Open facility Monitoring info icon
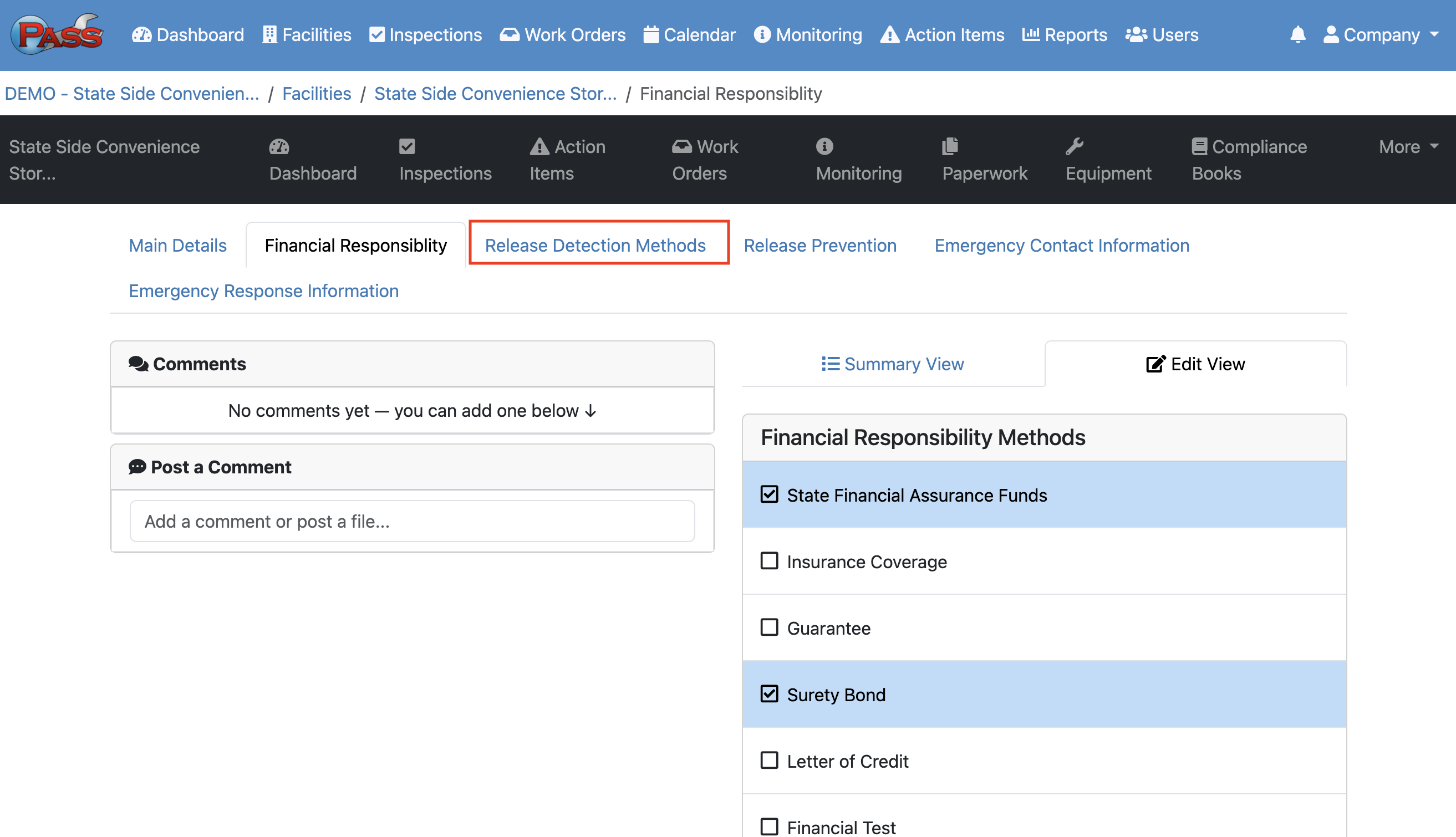1456x837 pixels. tap(824, 146)
